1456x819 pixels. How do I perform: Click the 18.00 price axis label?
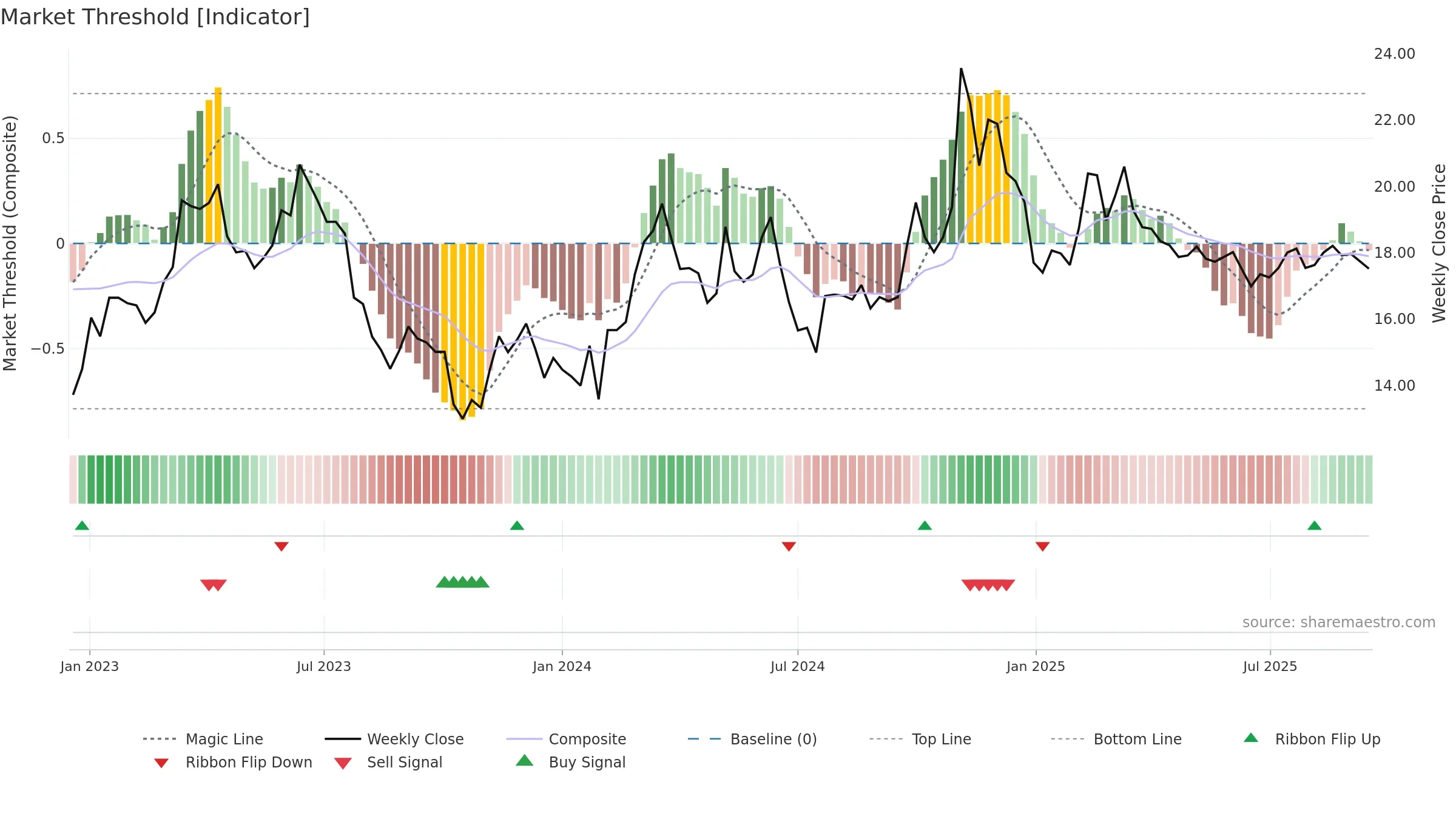(1395, 253)
